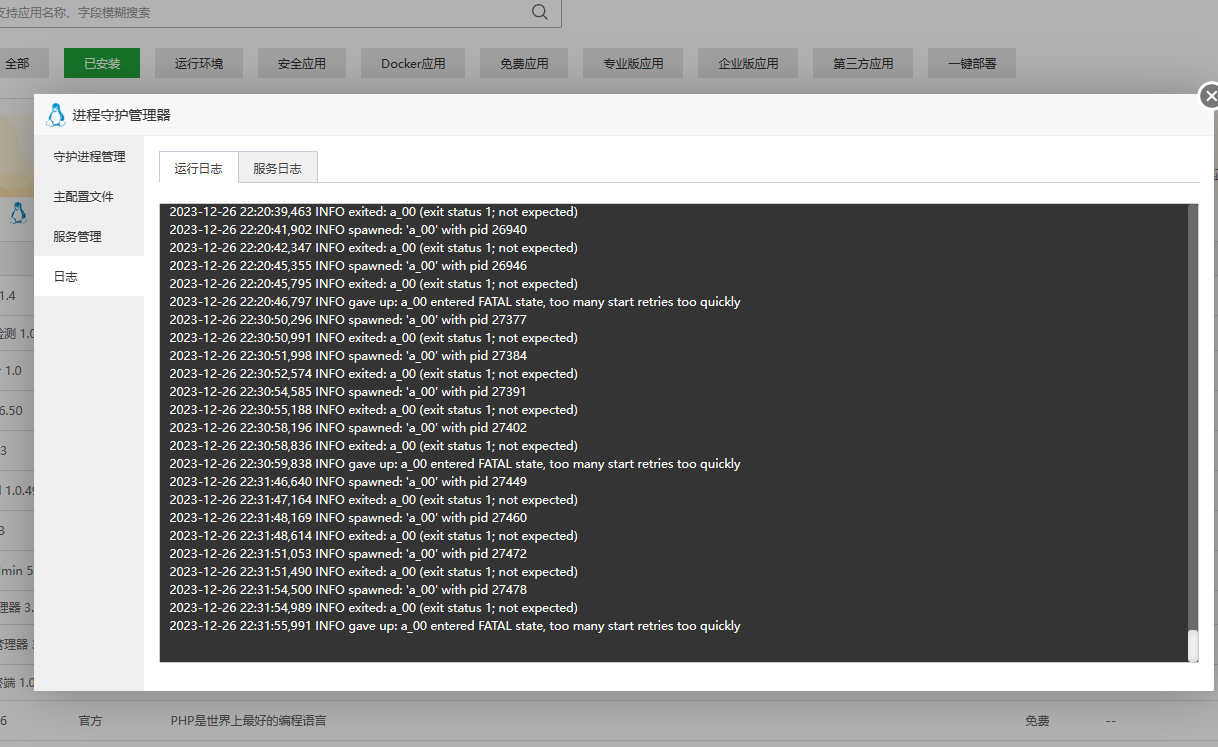Switch to the 运行日志 tab
Viewport: 1218px width, 747px height.
(198, 168)
